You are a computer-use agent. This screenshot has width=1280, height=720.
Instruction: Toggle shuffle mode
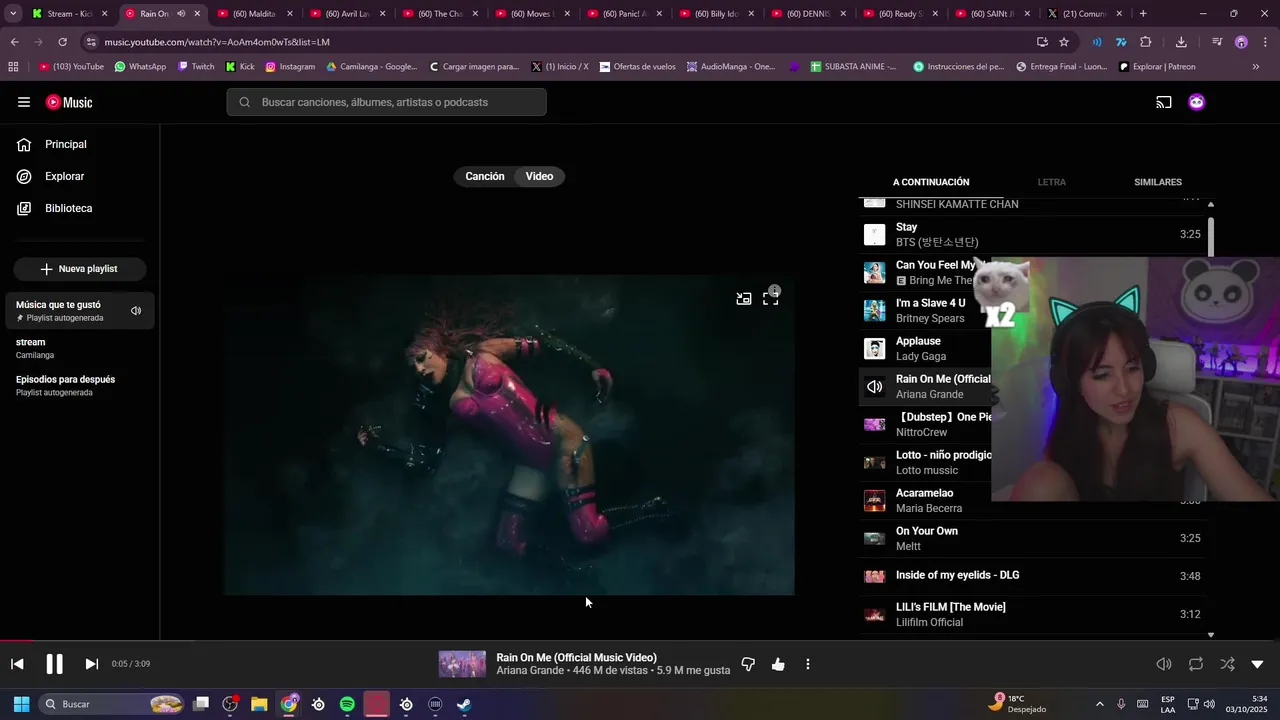pos(1227,664)
